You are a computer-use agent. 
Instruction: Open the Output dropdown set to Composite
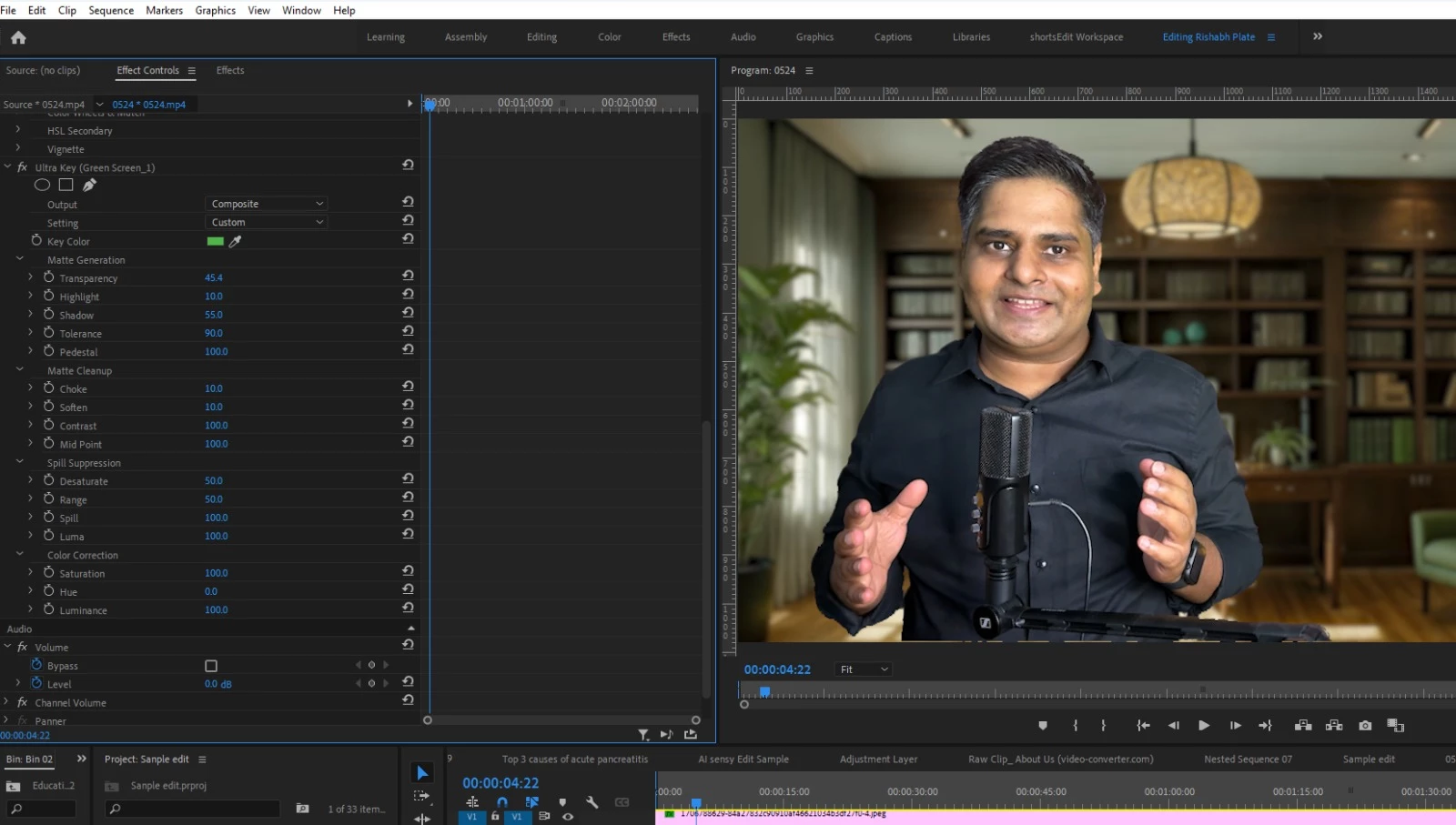267,204
